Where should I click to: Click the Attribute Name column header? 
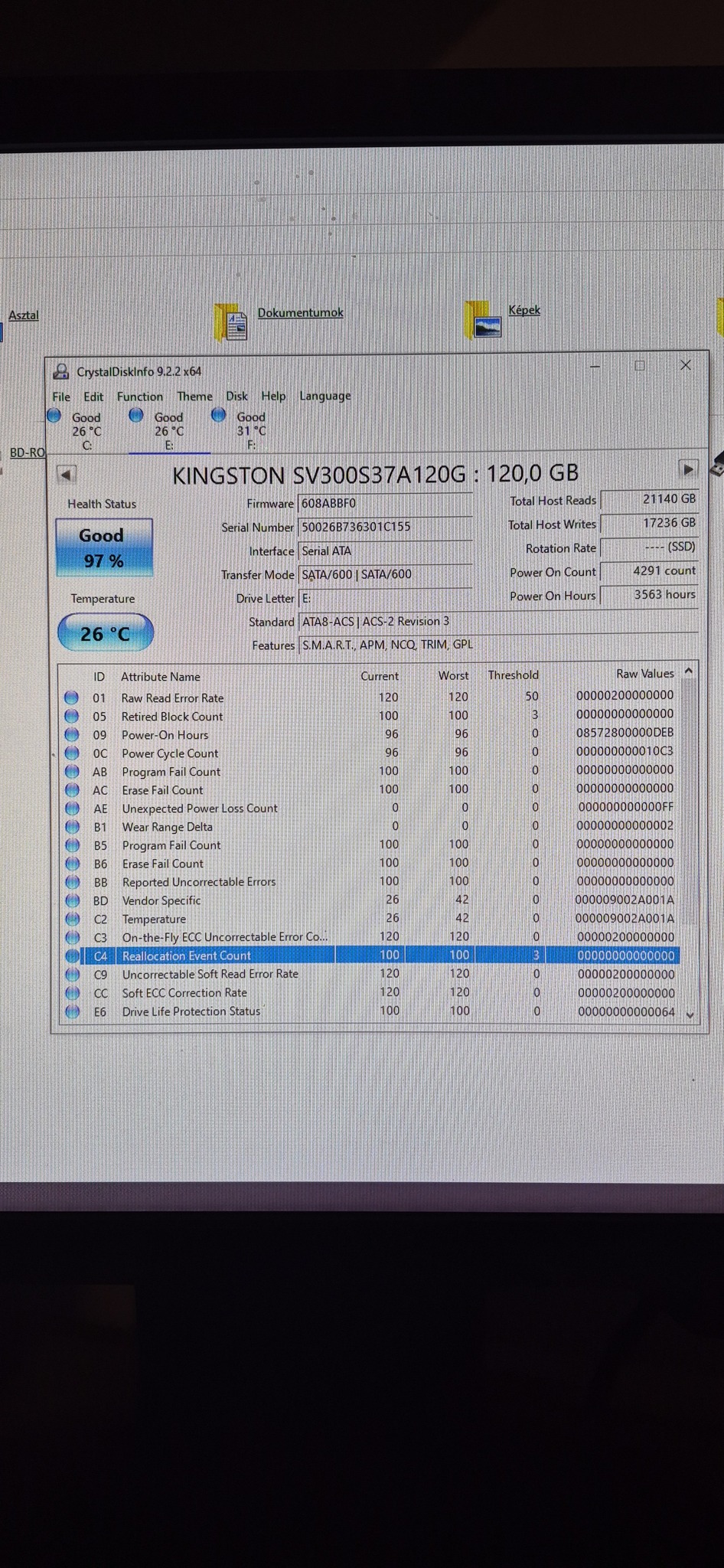point(161,677)
